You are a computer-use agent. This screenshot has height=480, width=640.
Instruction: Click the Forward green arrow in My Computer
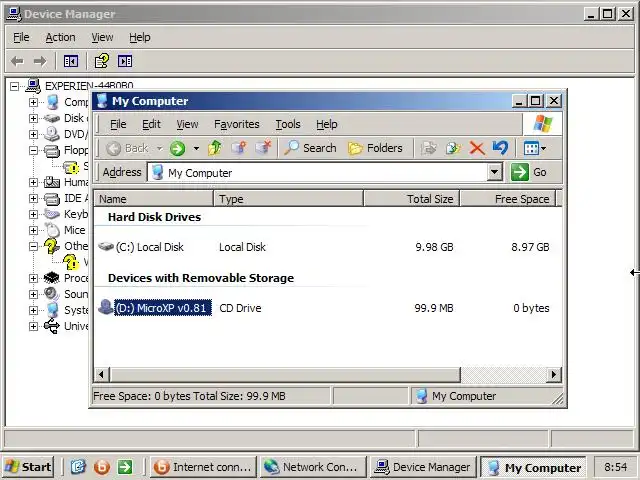pyautogui.click(x=178, y=148)
